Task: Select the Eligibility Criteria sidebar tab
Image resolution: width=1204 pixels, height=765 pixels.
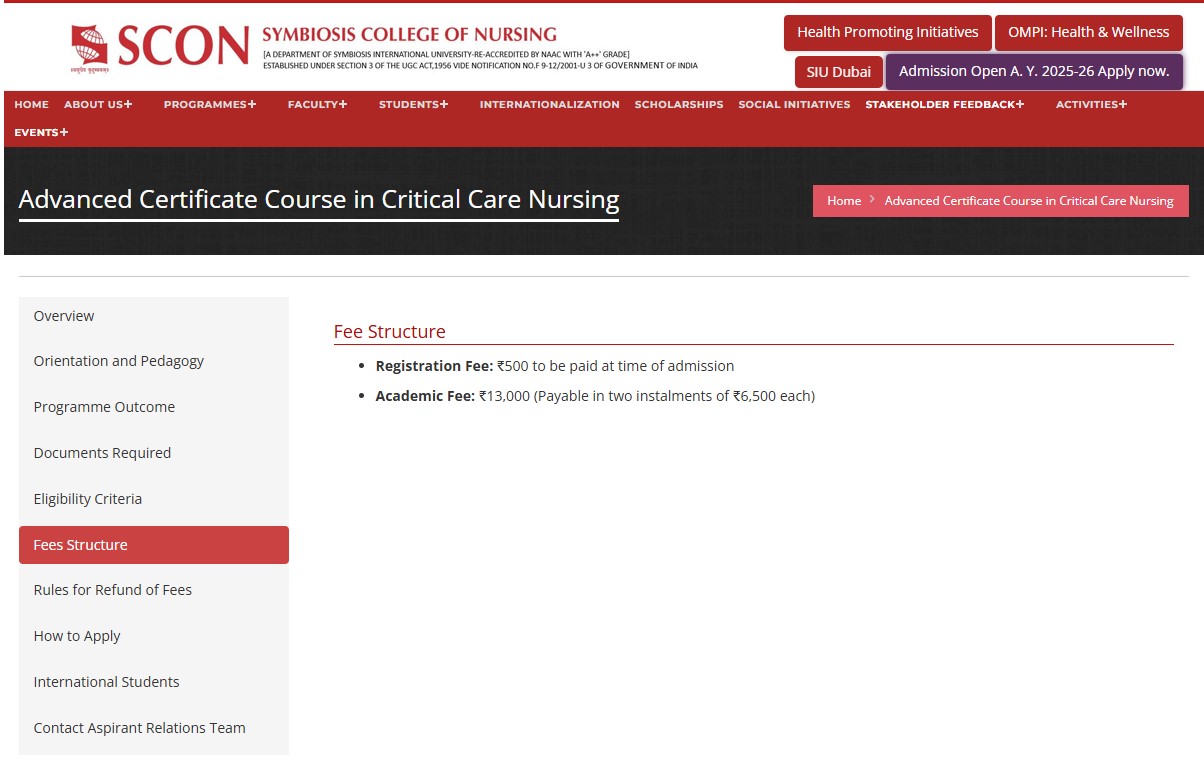Action: click(88, 499)
